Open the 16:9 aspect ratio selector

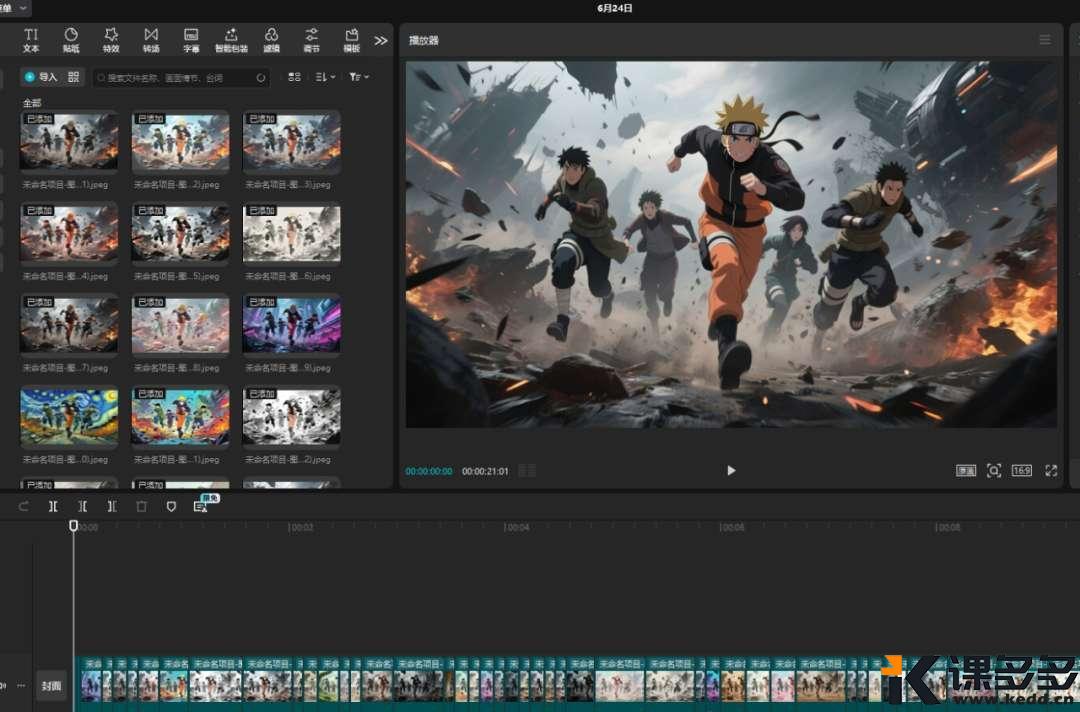pos(1021,470)
